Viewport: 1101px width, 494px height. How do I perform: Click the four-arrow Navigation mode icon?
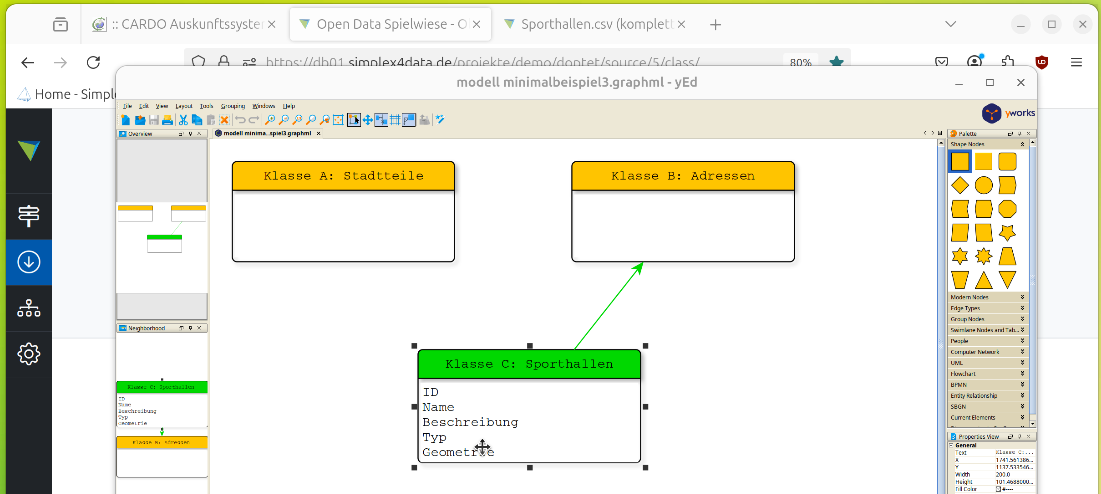tap(367, 120)
